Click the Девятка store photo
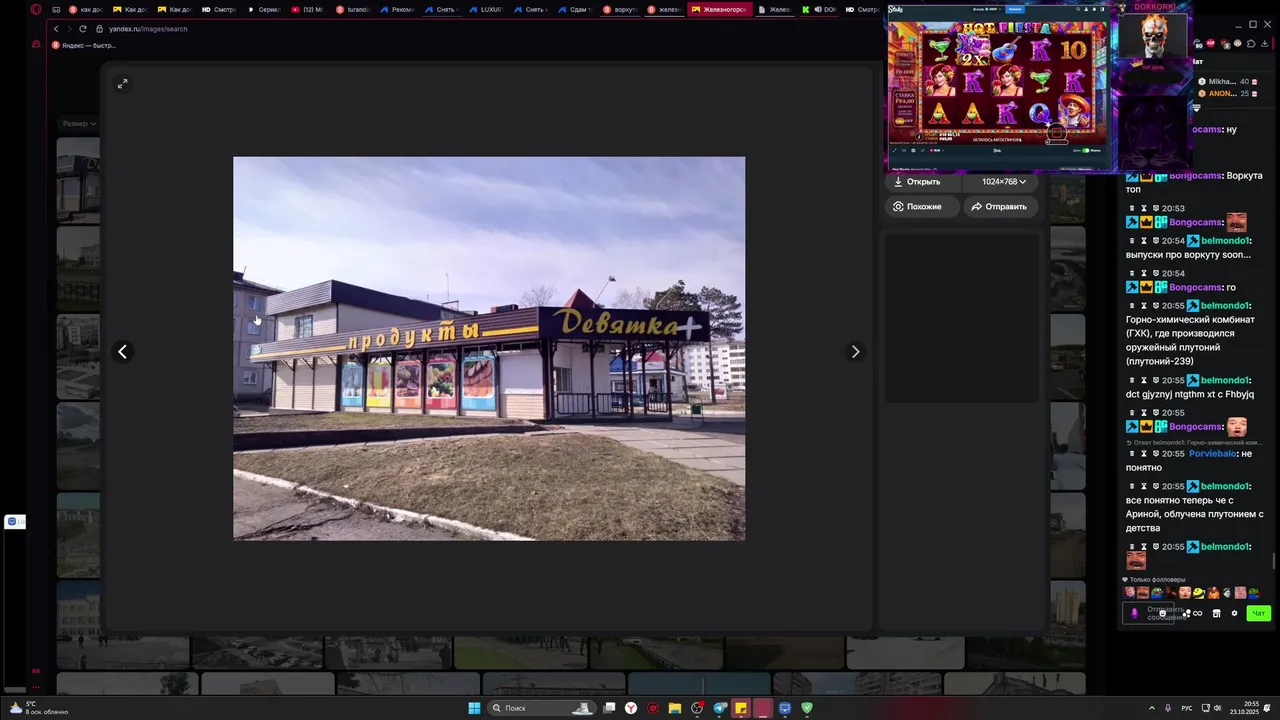This screenshot has width=1280, height=720. tap(489, 348)
